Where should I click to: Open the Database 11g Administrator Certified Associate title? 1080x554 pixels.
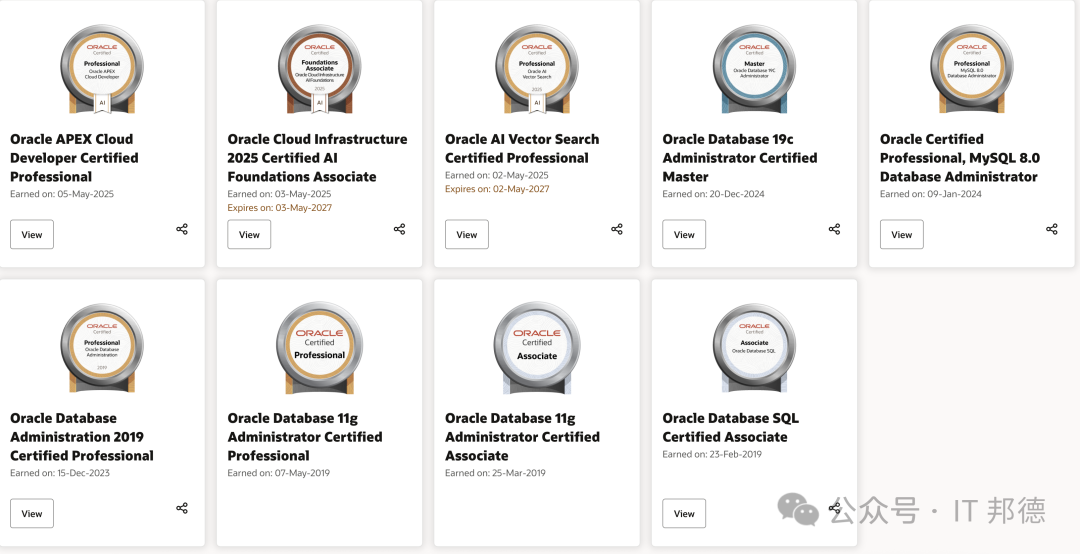pyautogui.click(x=523, y=437)
